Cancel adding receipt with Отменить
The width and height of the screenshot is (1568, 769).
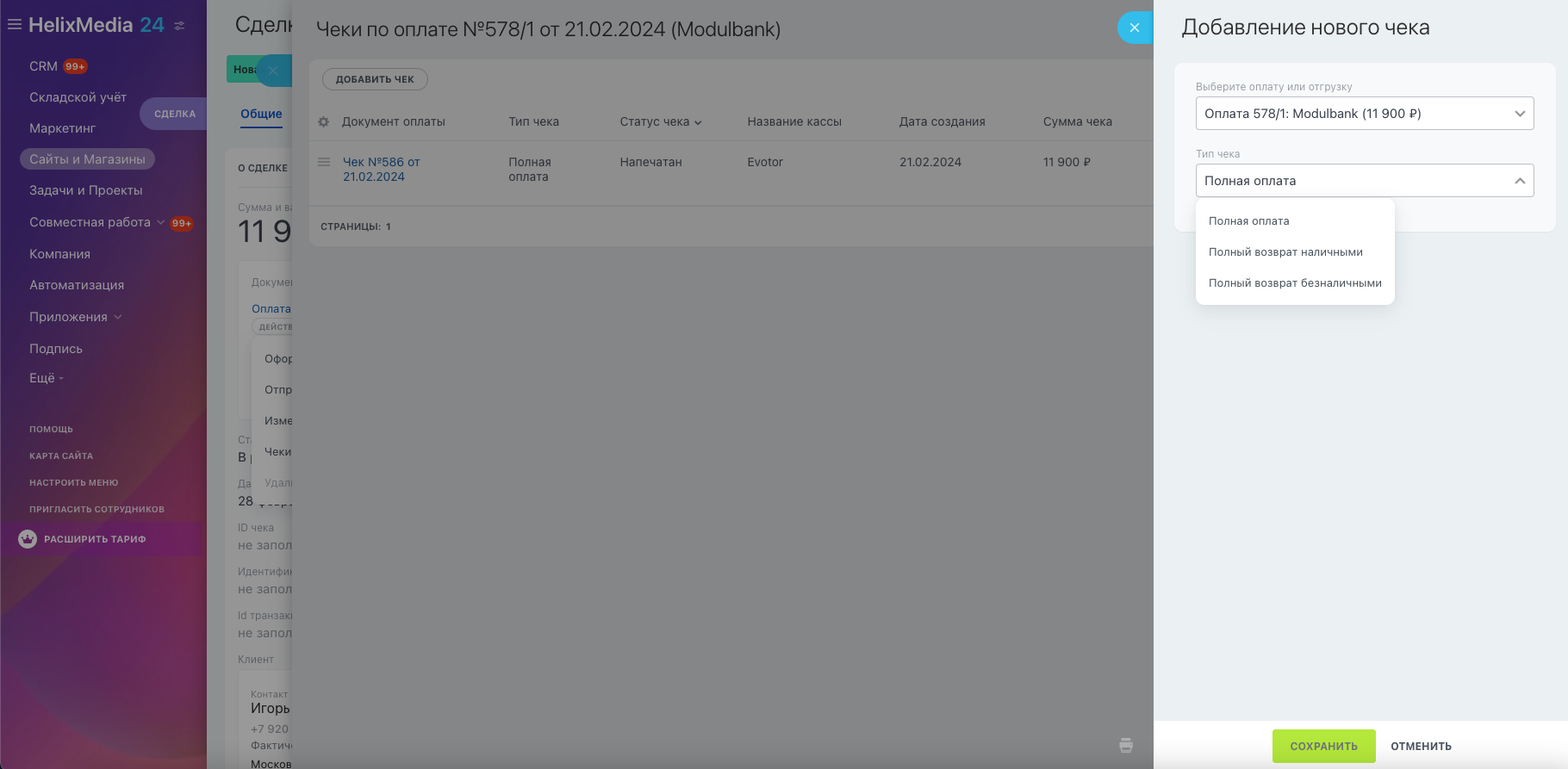pos(1421,747)
